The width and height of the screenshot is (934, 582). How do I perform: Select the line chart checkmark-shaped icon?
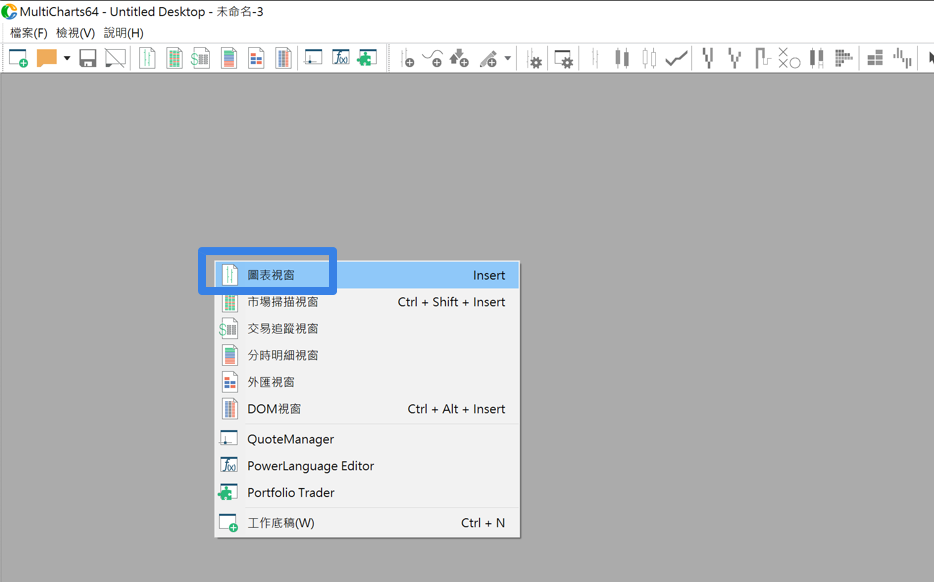click(x=677, y=58)
